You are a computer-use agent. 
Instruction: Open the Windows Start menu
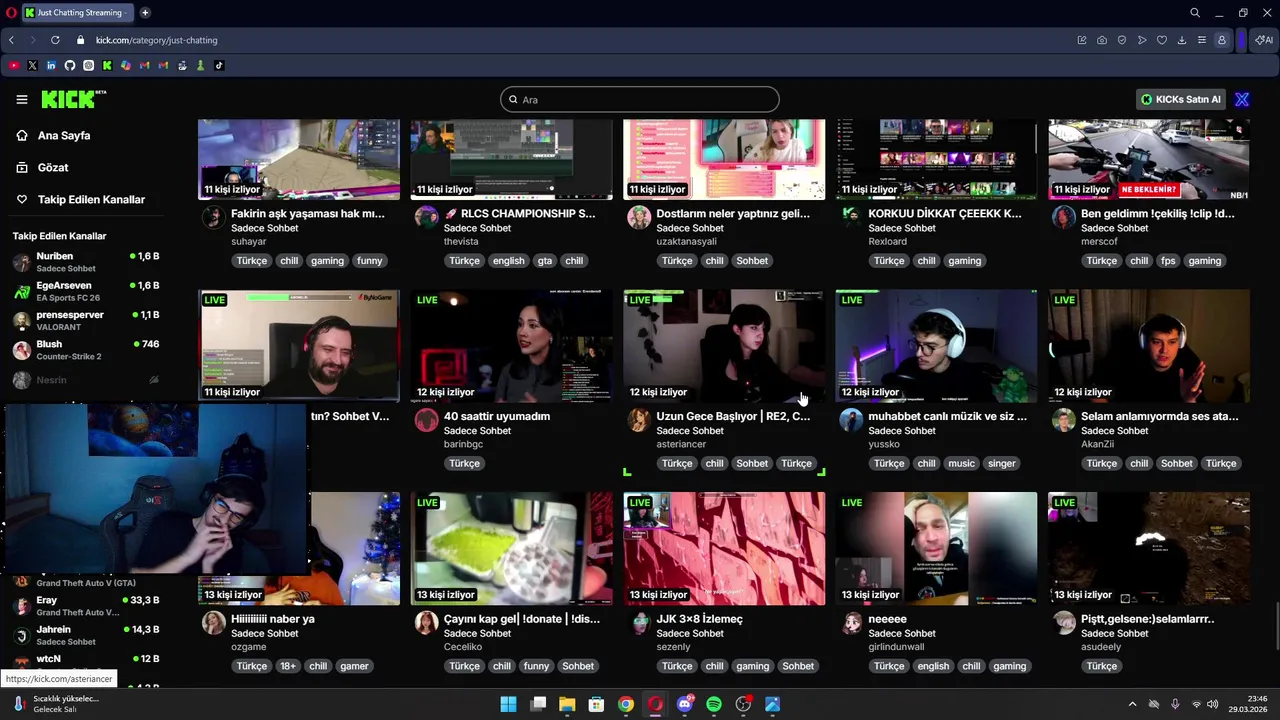coord(508,704)
